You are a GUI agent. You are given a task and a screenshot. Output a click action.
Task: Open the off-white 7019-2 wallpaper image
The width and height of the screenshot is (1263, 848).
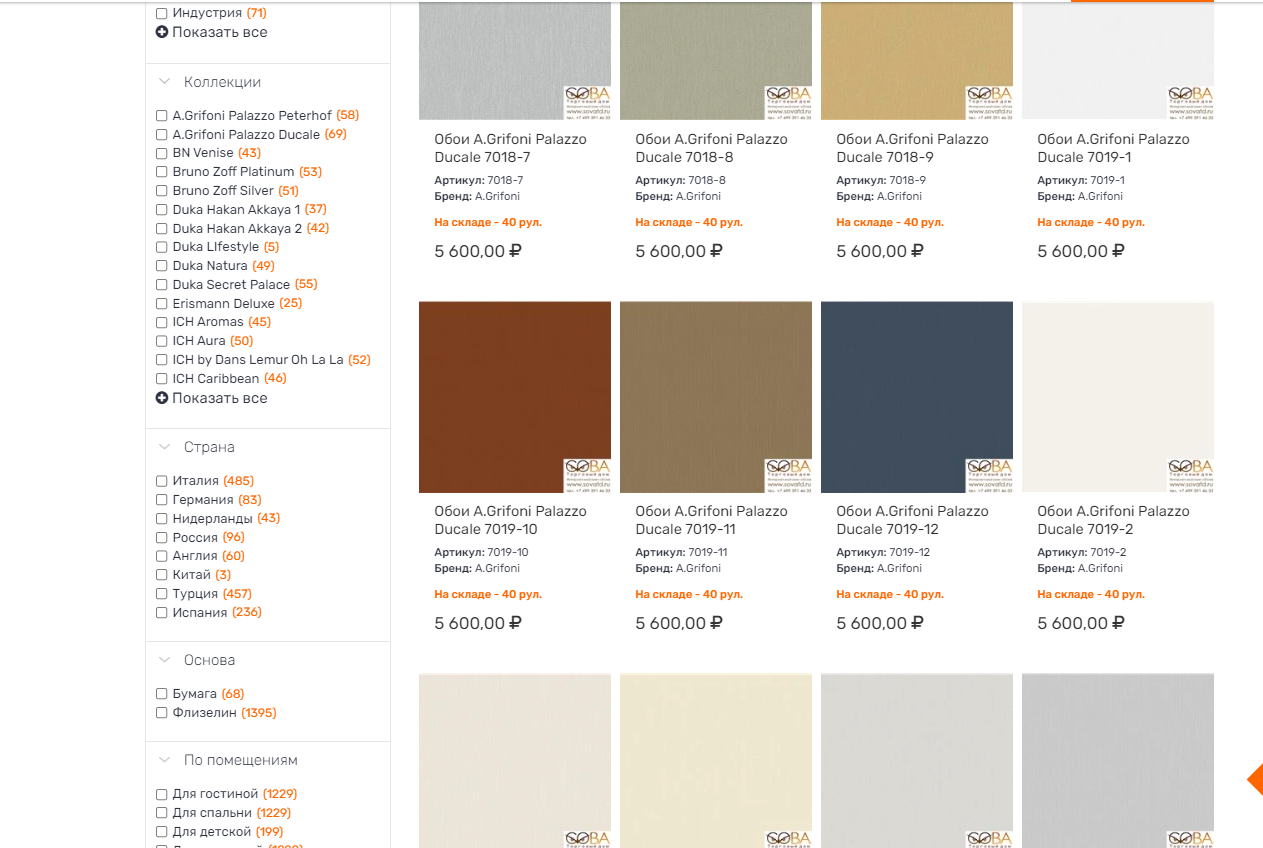tap(1118, 397)
